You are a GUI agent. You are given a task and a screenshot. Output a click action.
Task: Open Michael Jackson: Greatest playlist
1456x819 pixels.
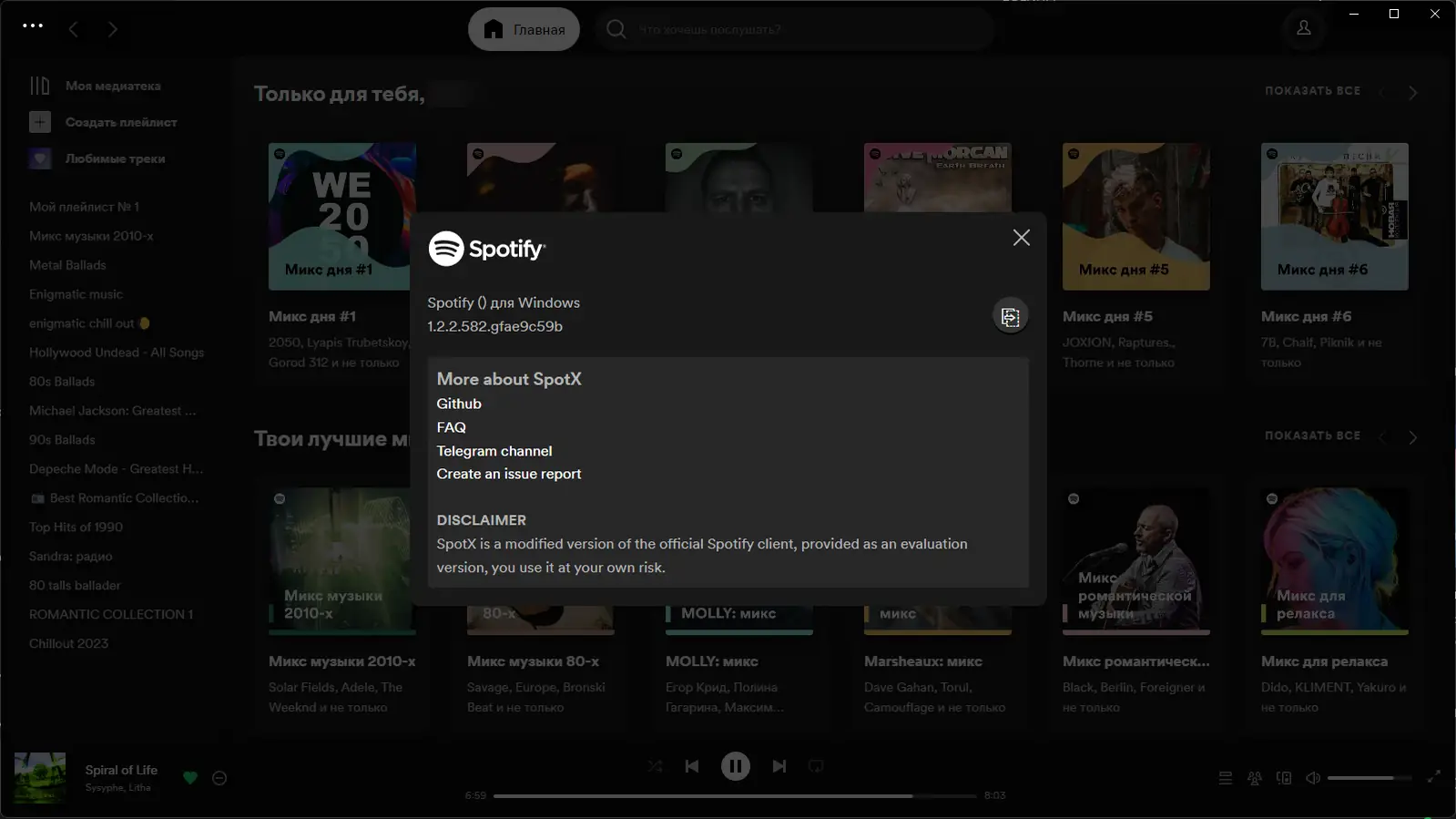tap(113, 411)
